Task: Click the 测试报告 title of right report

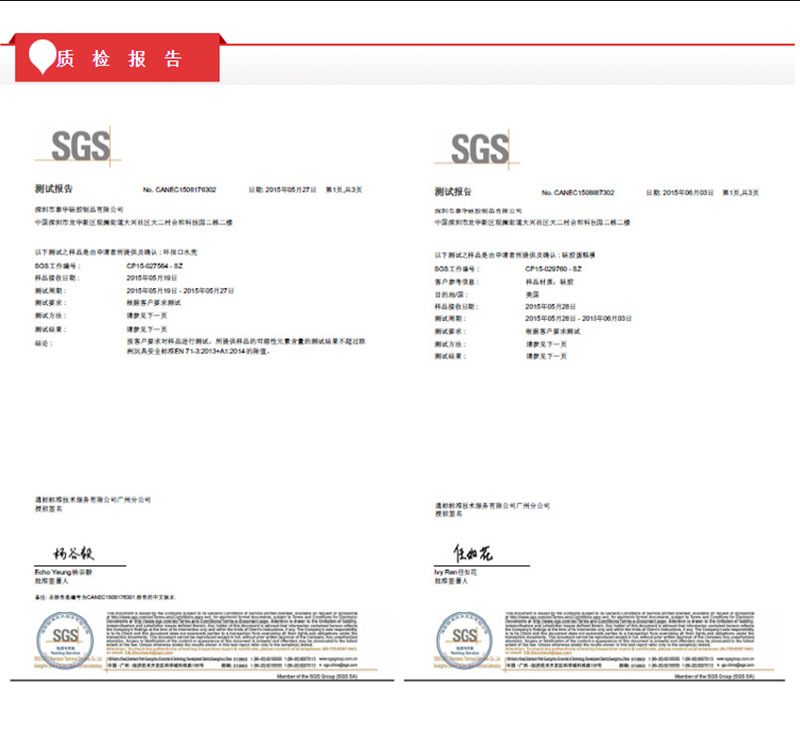Action: [x=453, y=192]
